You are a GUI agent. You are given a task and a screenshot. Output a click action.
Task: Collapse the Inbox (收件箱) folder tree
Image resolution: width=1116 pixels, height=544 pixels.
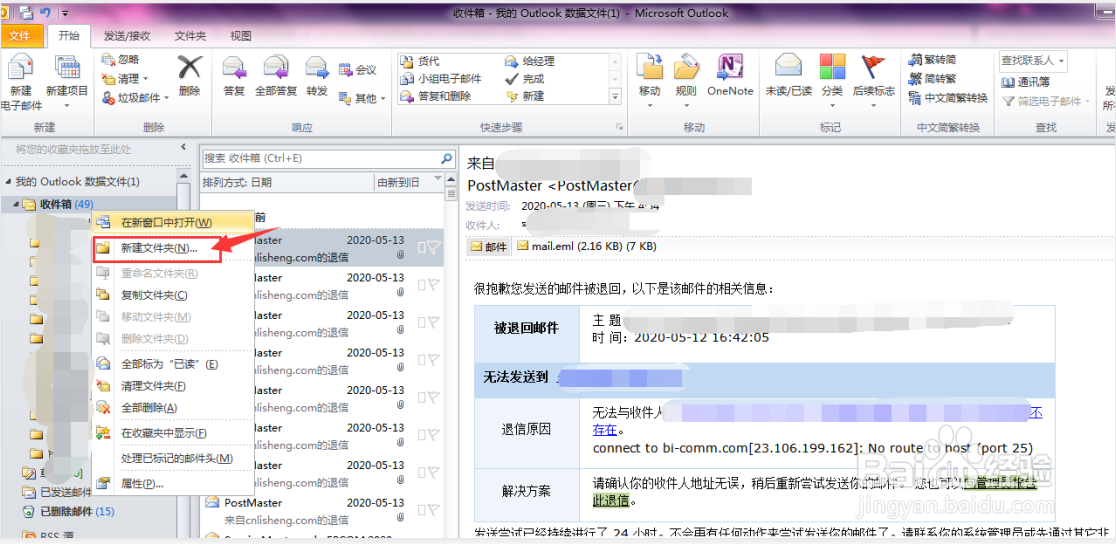click(x=16, y=205)
